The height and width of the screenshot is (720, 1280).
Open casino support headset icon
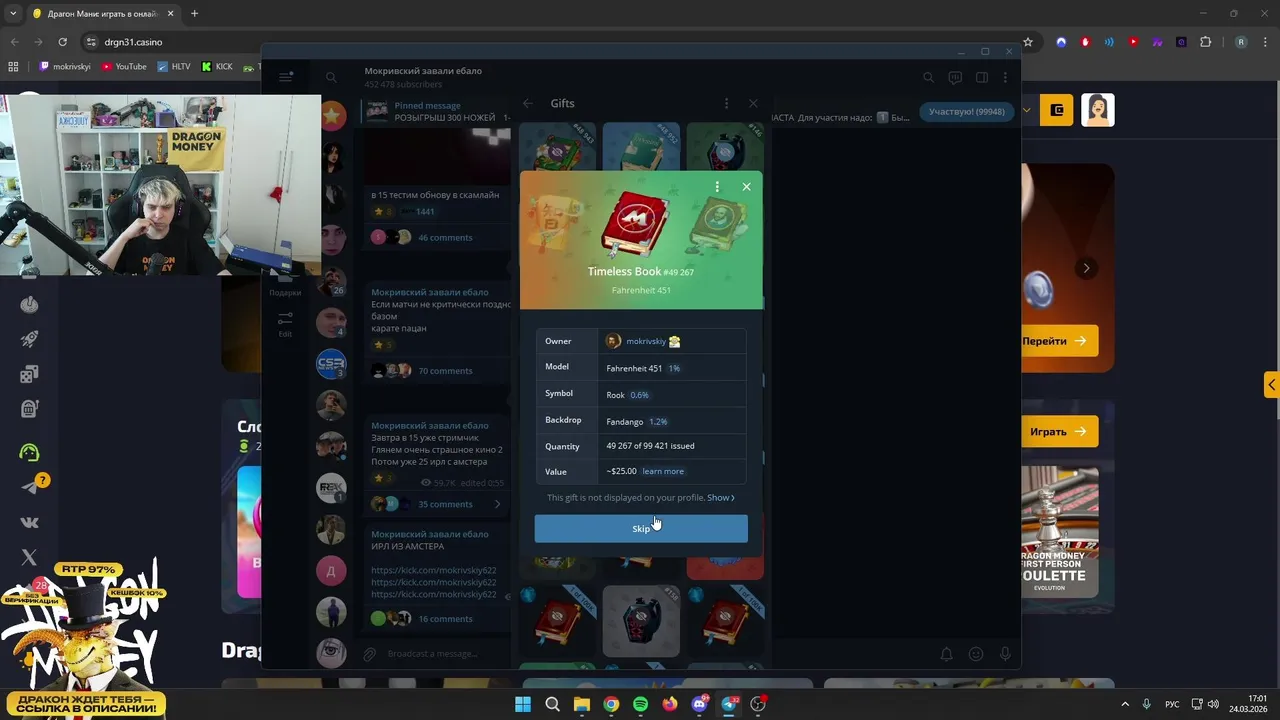(29, 452)
